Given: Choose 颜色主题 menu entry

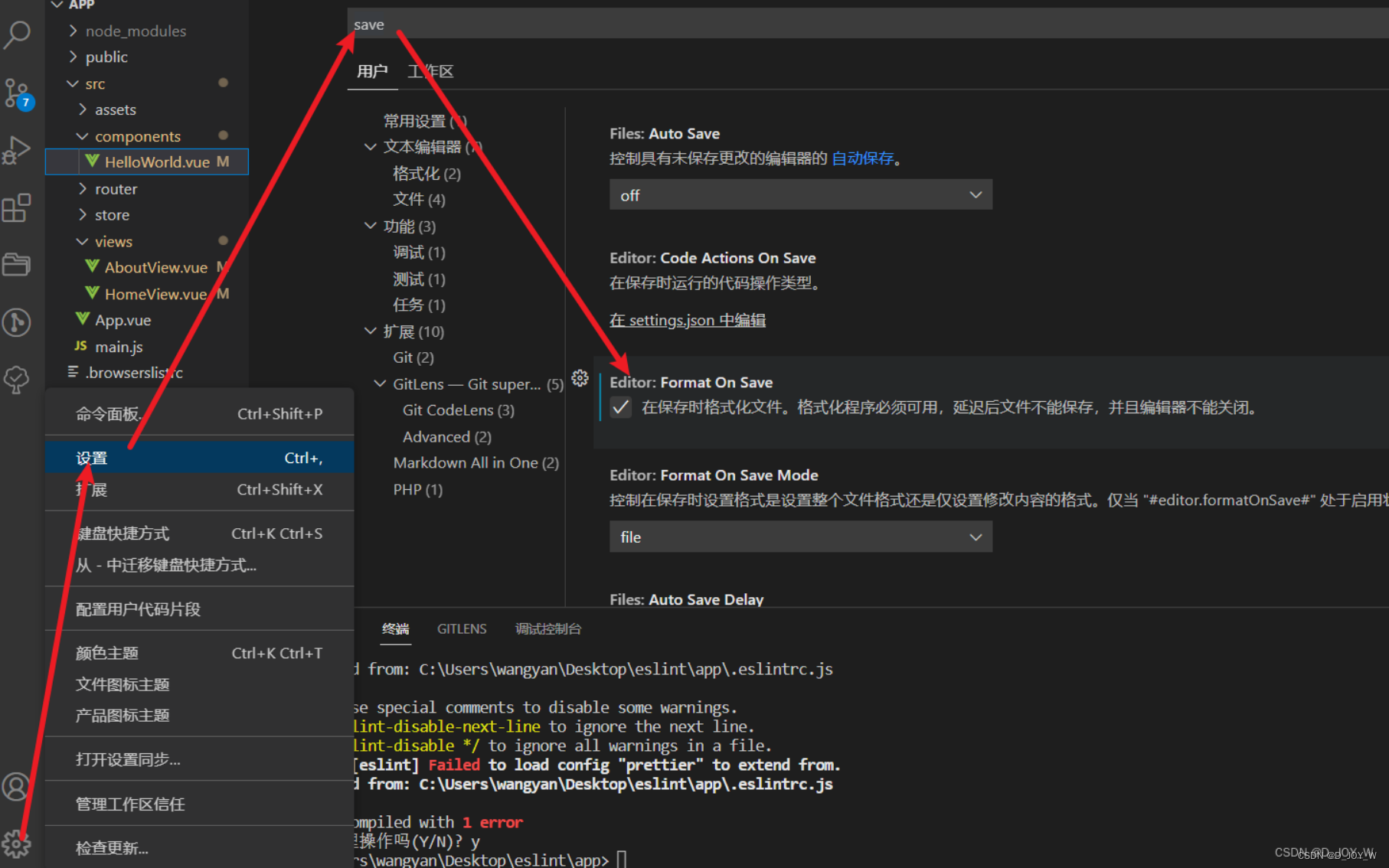Looking at the screenshot, I should coord(199,653).
